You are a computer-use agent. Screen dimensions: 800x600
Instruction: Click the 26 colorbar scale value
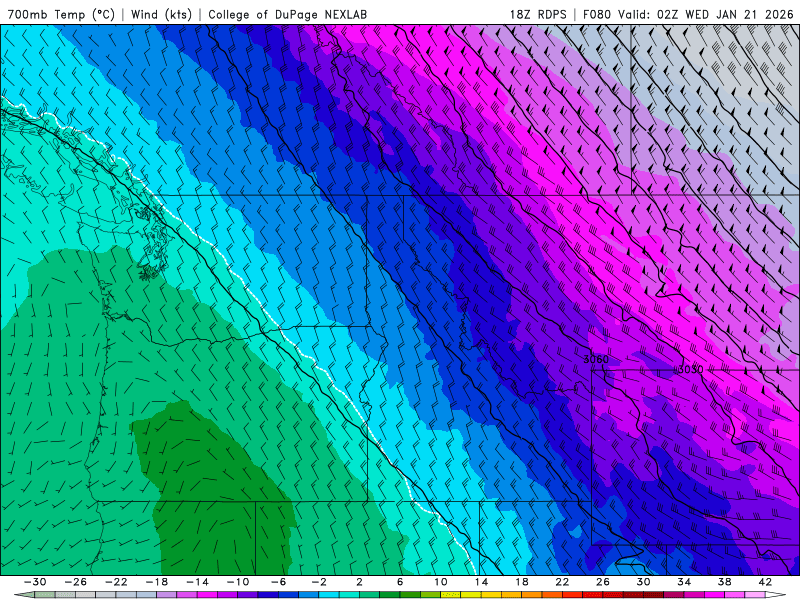click(x=603, y=582)
